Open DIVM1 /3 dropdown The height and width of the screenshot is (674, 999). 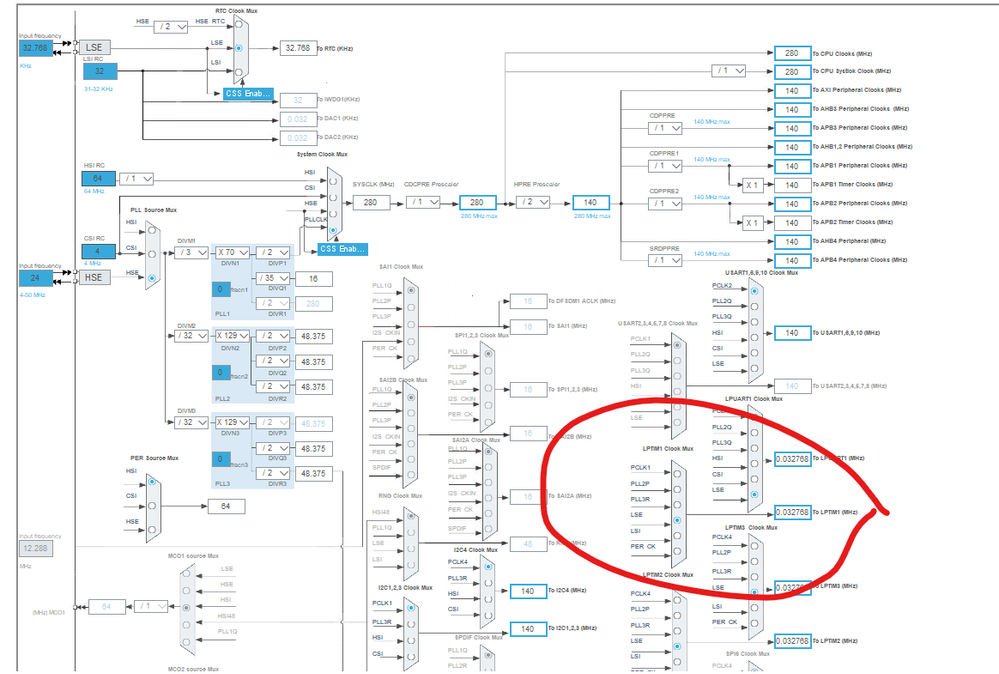pos(192,253)
